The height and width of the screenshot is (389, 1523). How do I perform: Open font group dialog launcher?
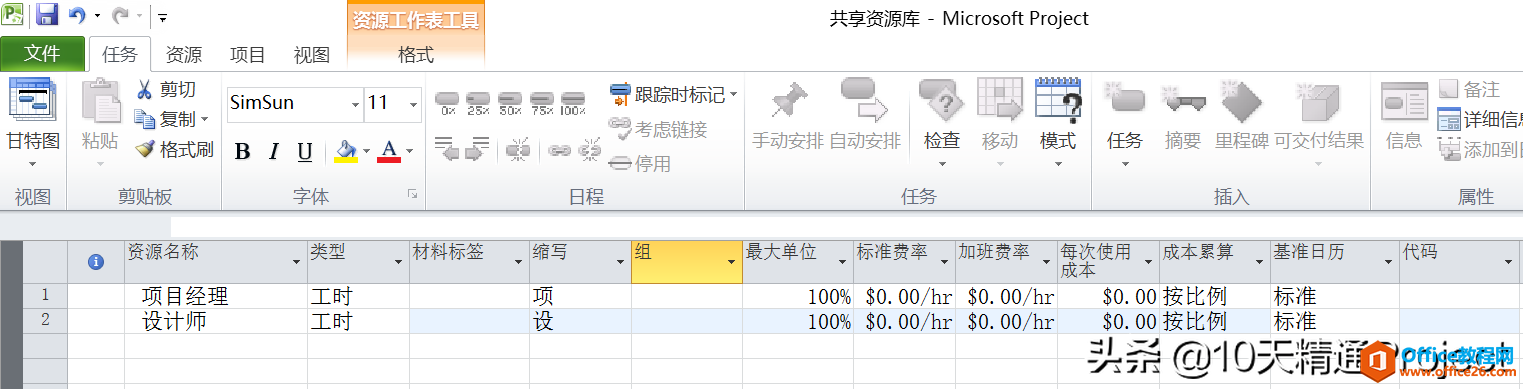(411, 195)
